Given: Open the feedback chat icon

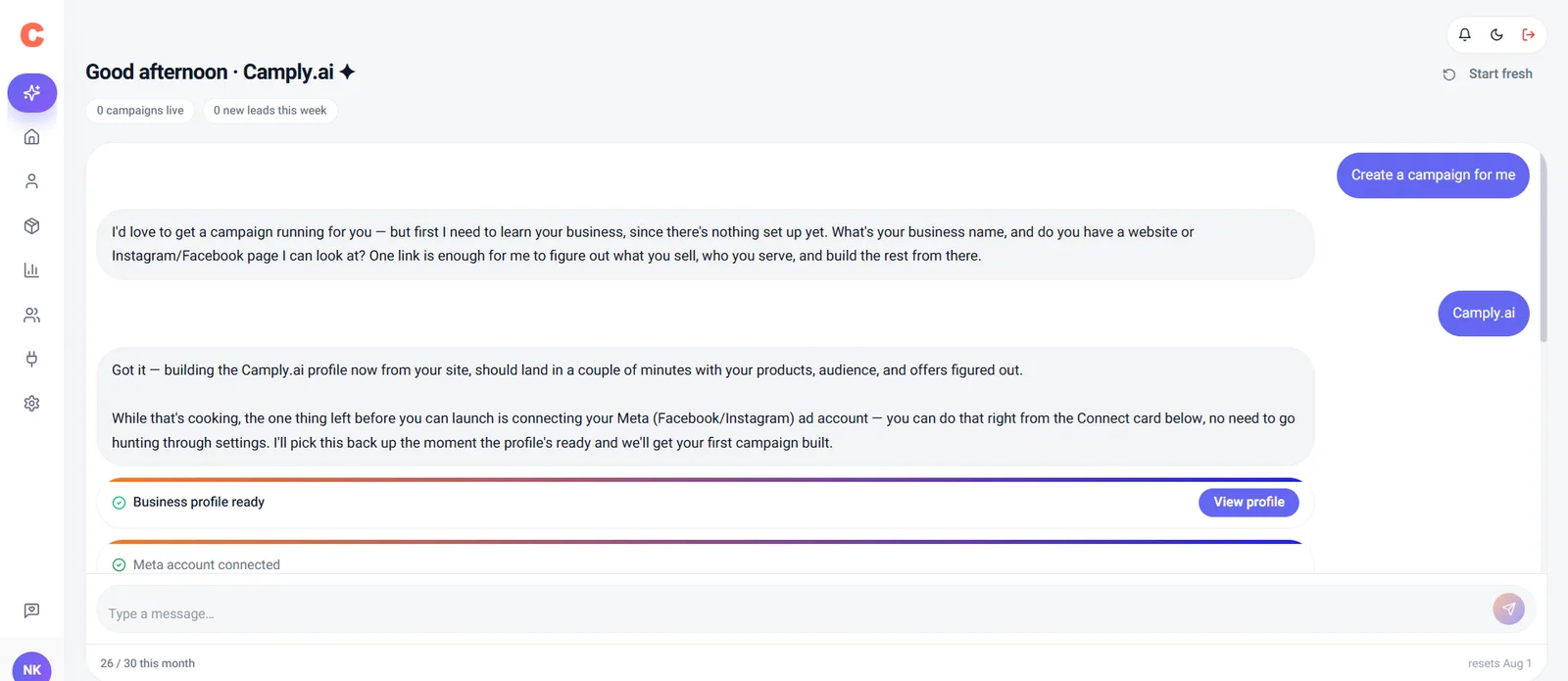Looking at the screenshot, I should click(31, 610).
